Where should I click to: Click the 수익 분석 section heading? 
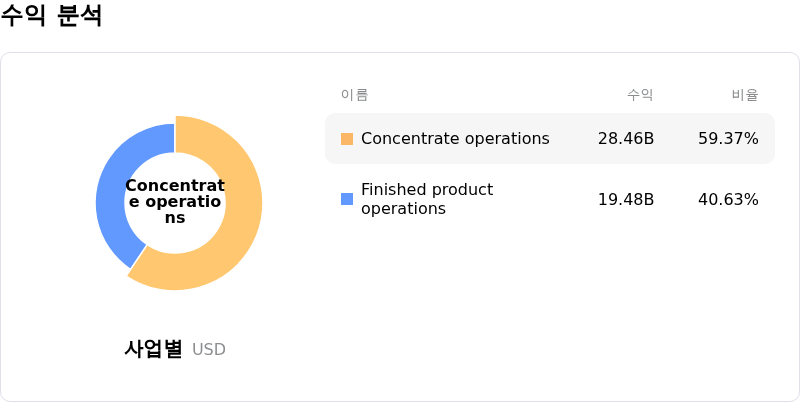tap(51, 16)
